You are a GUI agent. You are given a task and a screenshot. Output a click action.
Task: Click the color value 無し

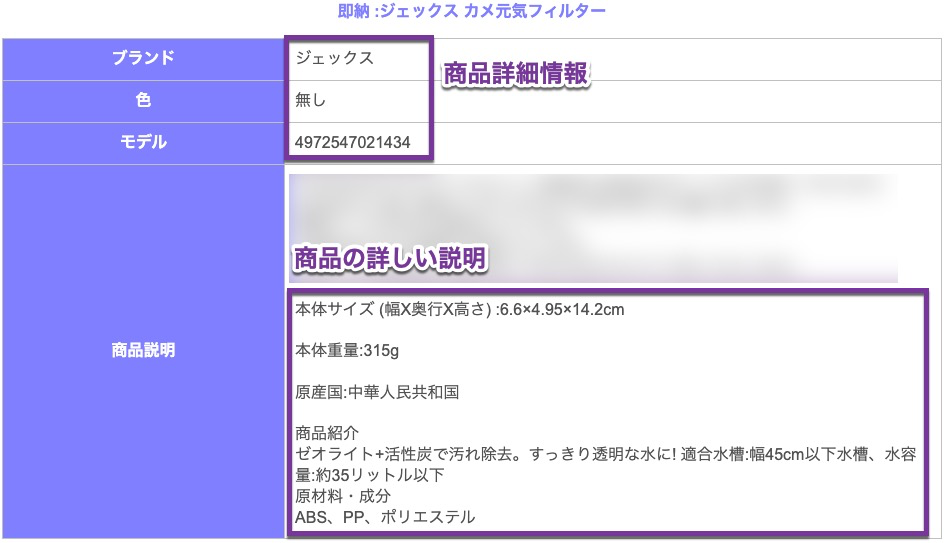coord(311,100)
